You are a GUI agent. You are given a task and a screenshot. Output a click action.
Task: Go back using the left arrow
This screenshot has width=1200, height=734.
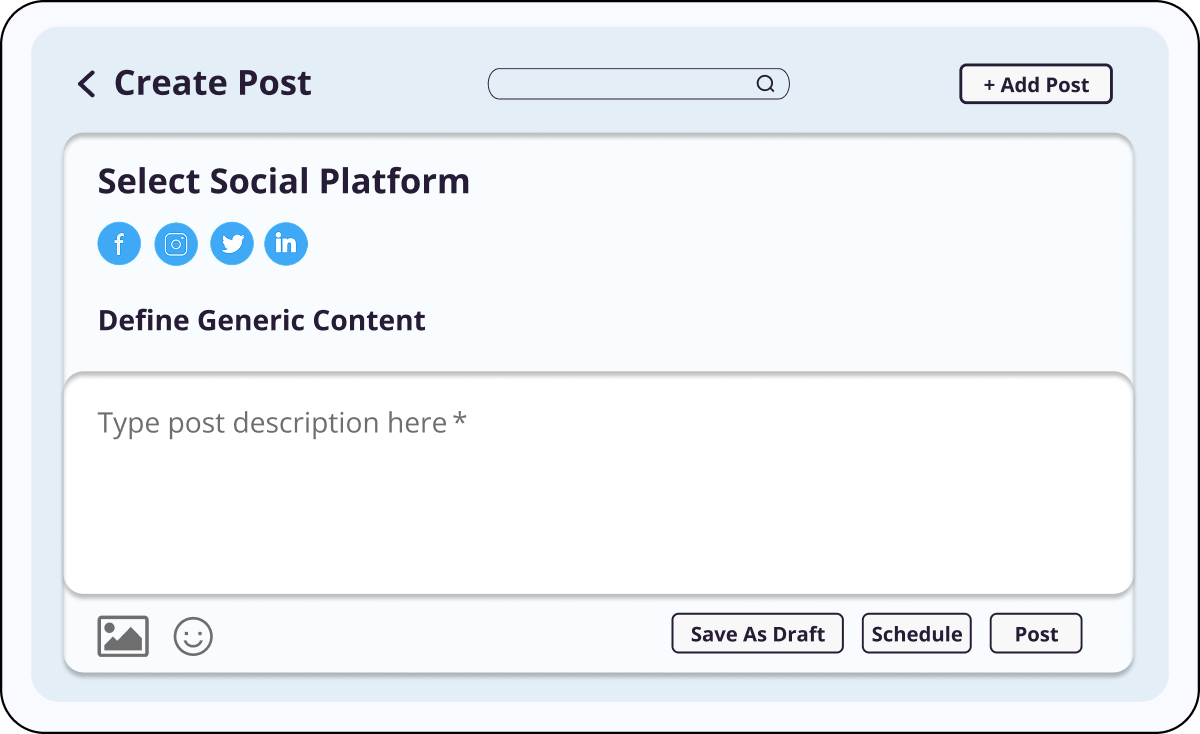(87, 84)
